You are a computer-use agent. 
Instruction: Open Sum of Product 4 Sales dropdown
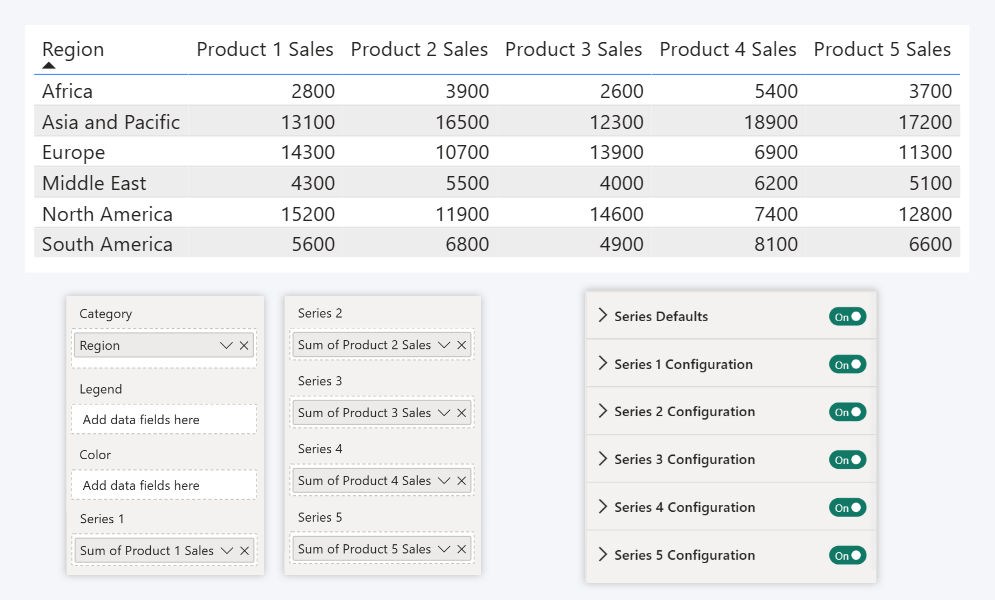pyautogui.click(x=443, y=481)
